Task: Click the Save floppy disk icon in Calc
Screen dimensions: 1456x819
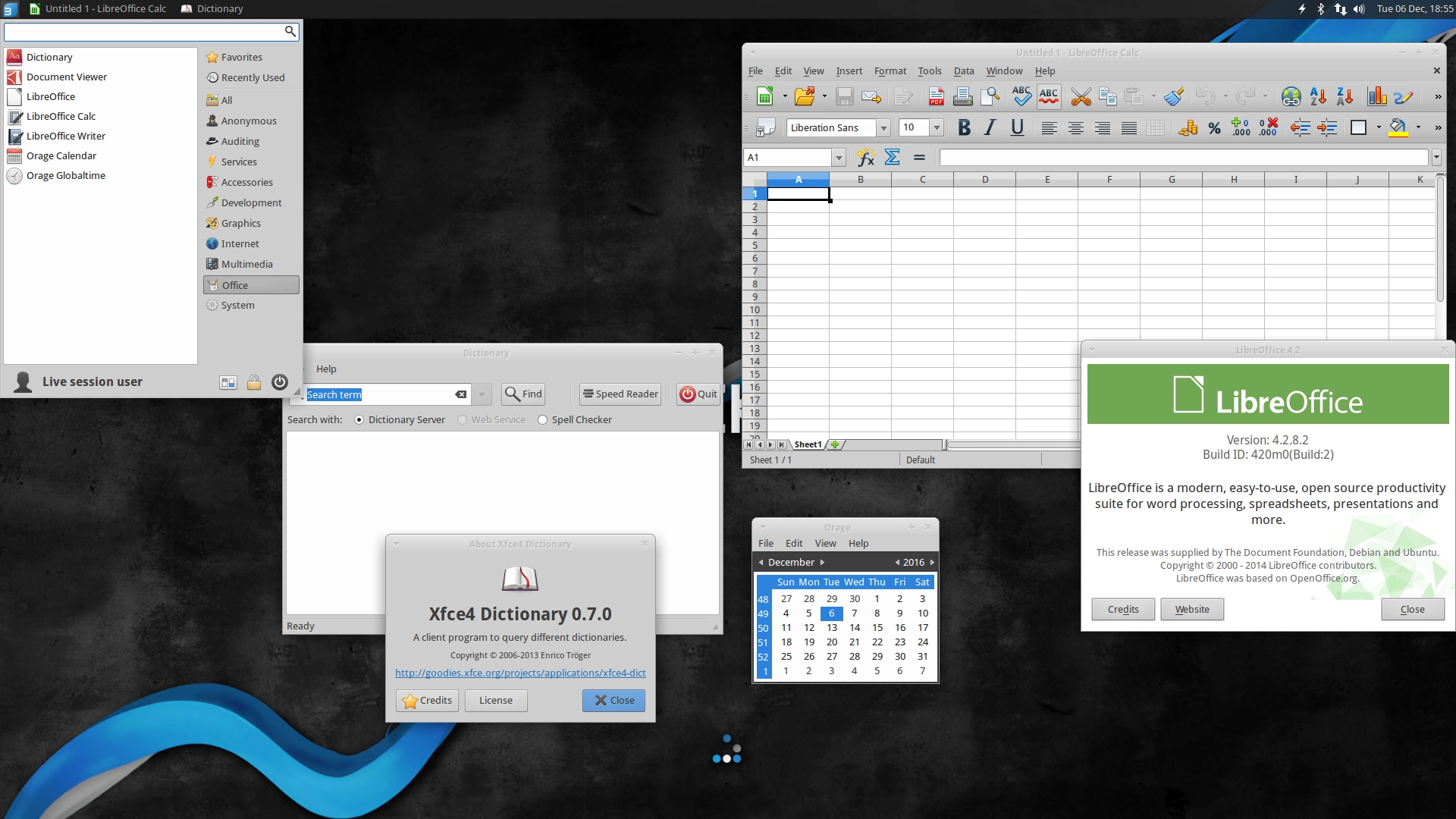Action: coord(844,96)
